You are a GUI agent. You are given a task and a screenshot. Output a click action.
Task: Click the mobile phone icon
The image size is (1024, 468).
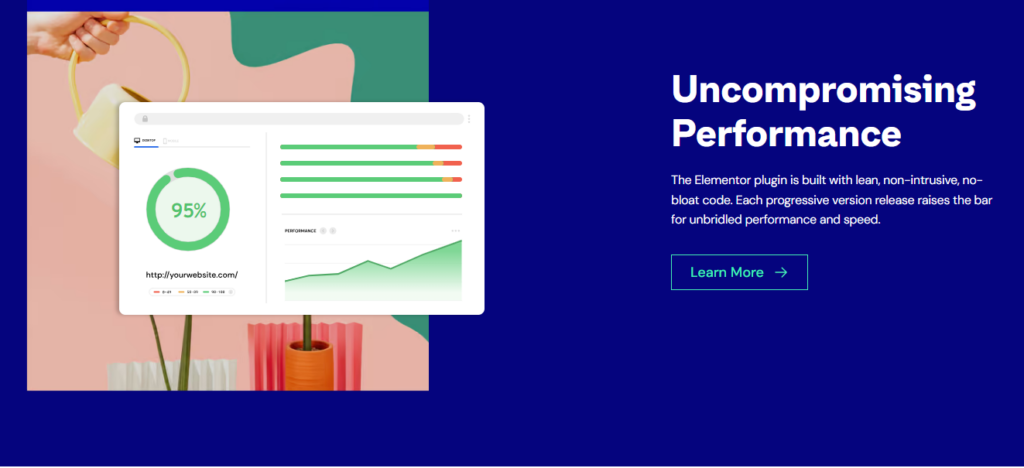165,141
